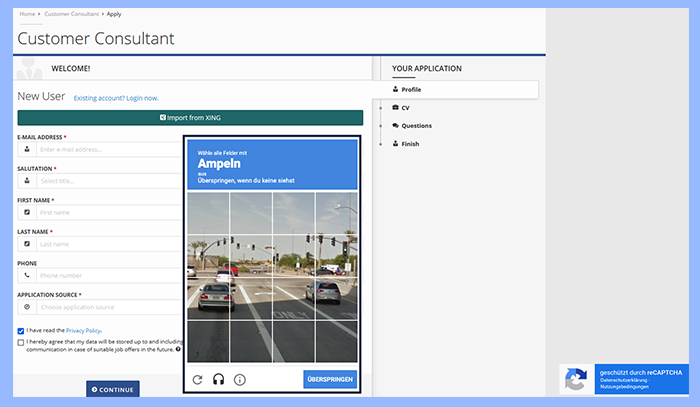Viewport: 700px width, 407px height.
Task: Click the Continue button
Action: 113,389
